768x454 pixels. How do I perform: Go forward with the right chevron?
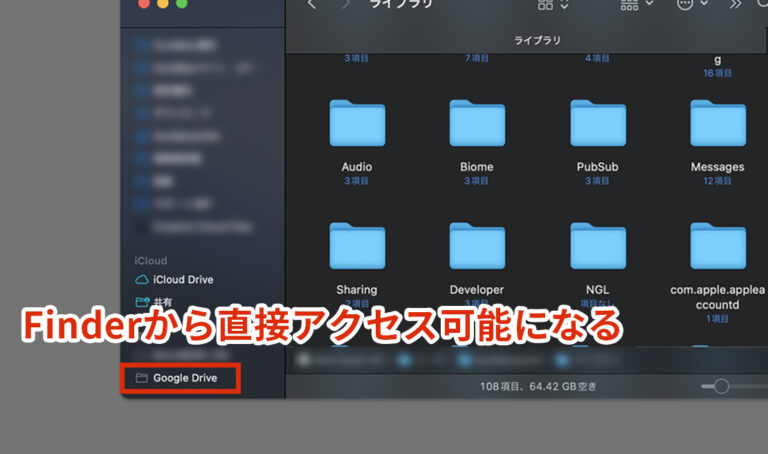coord(346,4)
